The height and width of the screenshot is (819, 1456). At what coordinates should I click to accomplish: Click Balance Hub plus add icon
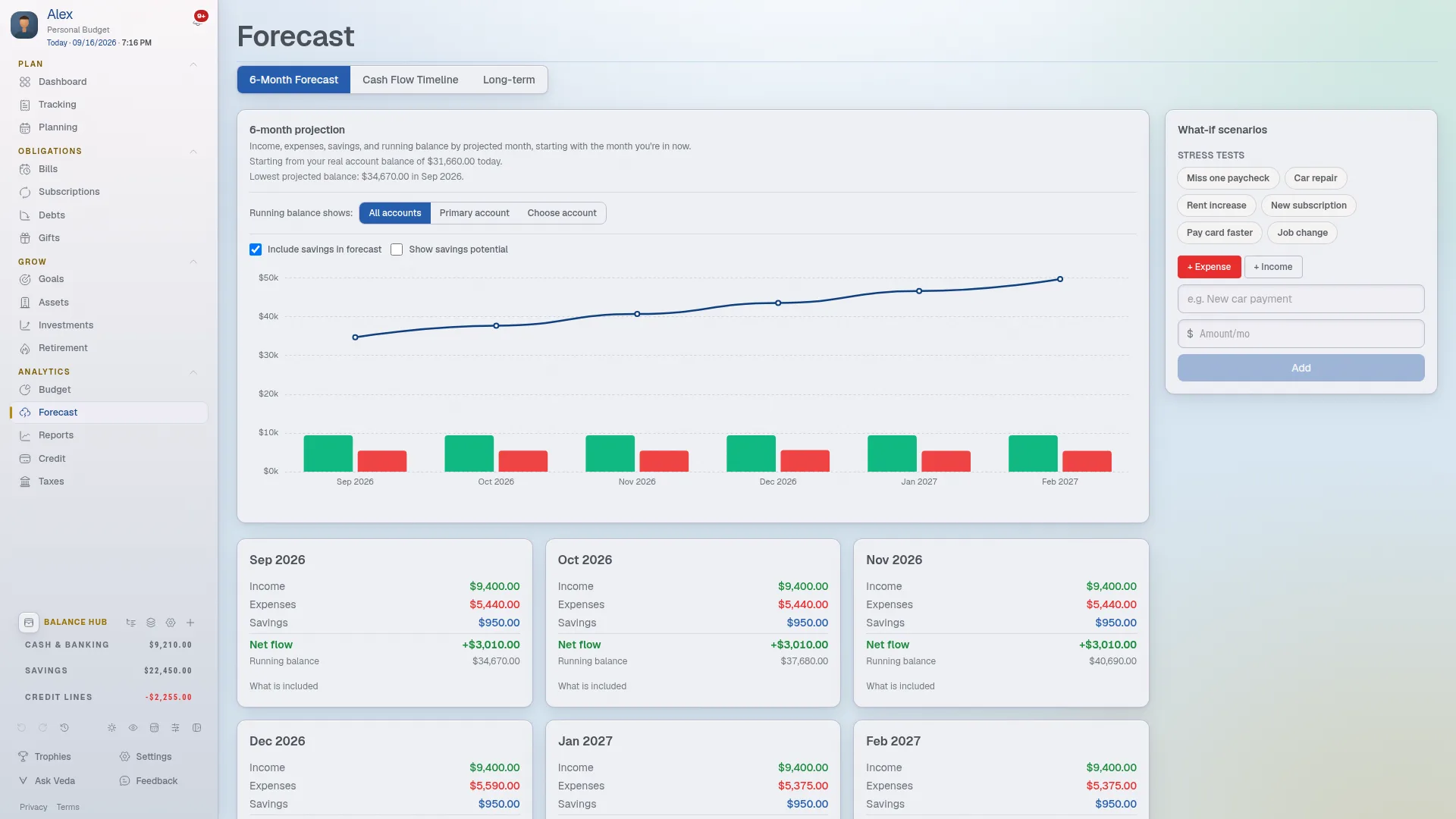point(190,623)
